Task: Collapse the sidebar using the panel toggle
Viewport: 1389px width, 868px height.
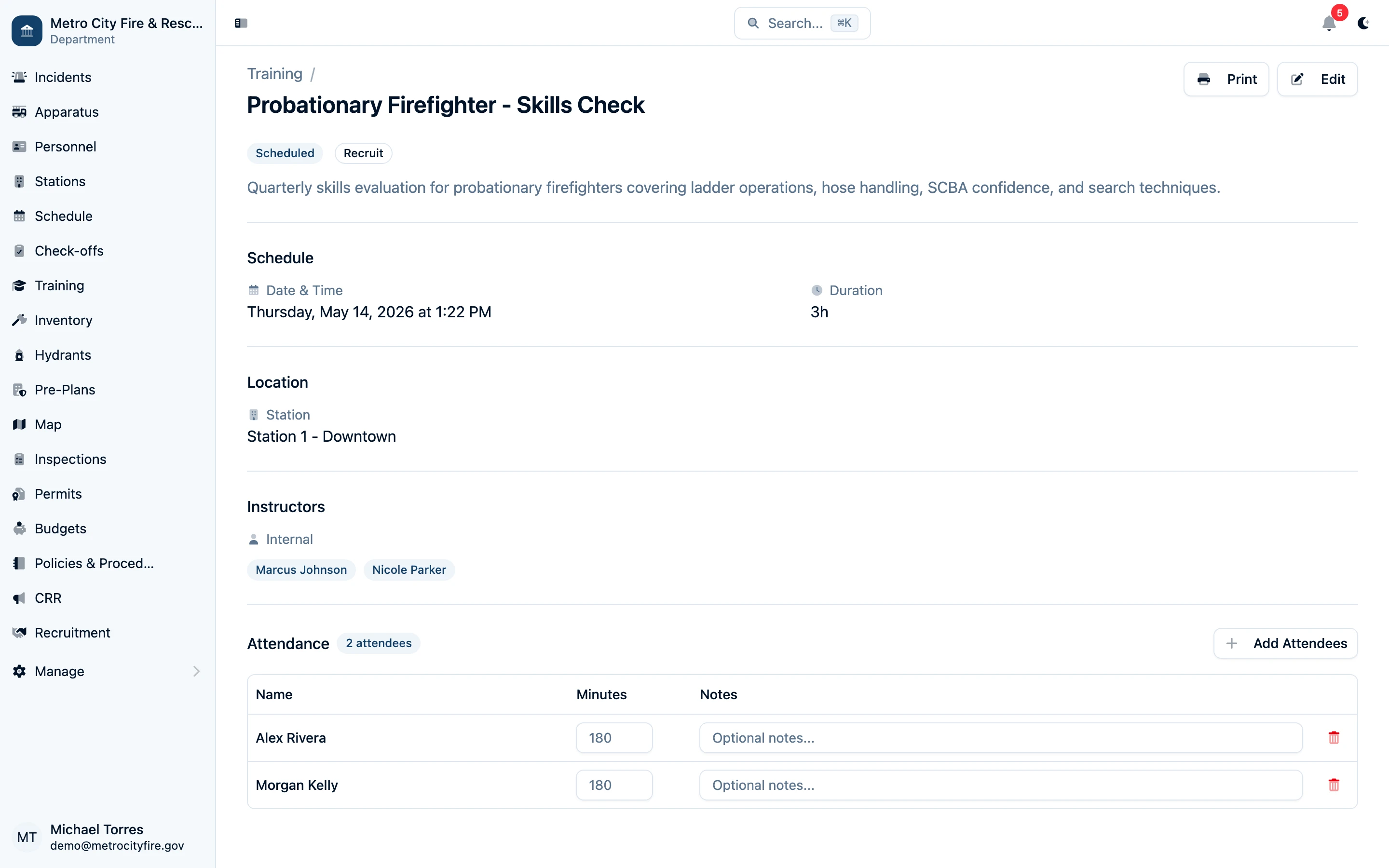Action: pyautogui.click(x=240, y=24)
